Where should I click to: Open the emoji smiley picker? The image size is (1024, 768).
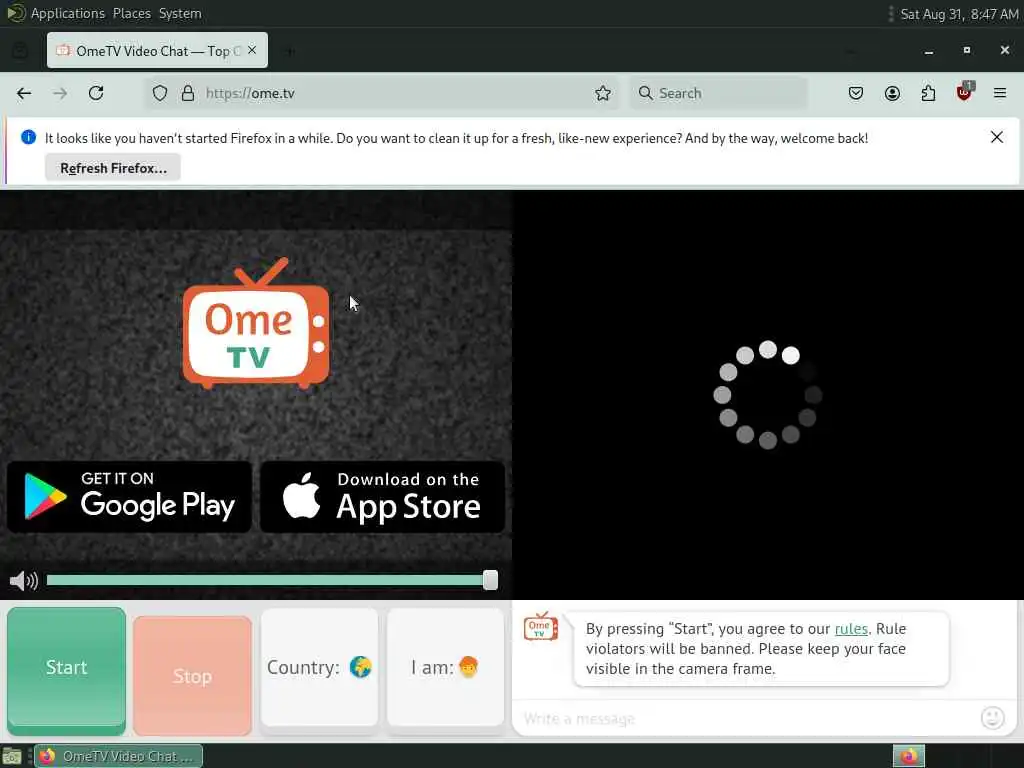coord(993,718)
